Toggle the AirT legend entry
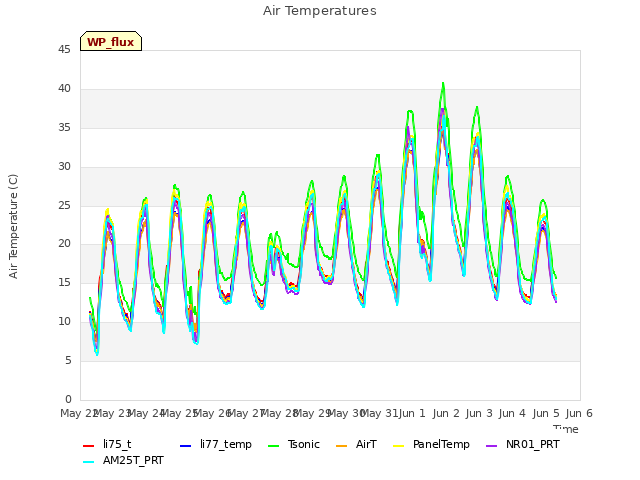The width and height of the screenshot is (640, 480). pos(356,444)
